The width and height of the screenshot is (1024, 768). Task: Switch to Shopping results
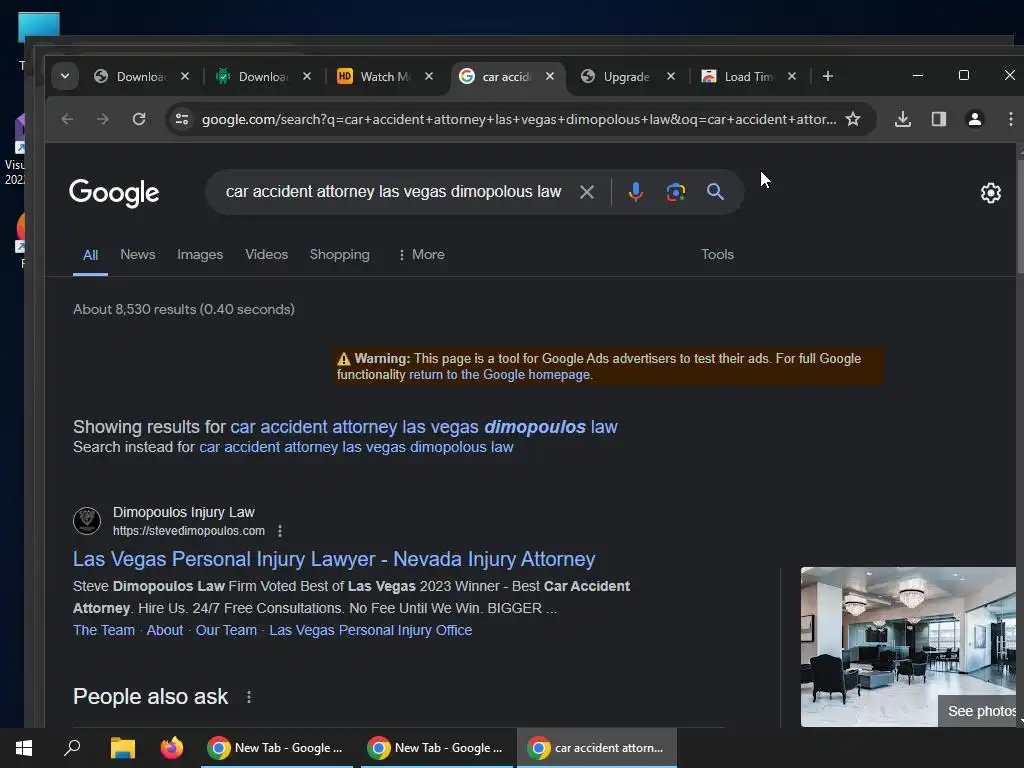pyautogui.click(x=340, y=255)
